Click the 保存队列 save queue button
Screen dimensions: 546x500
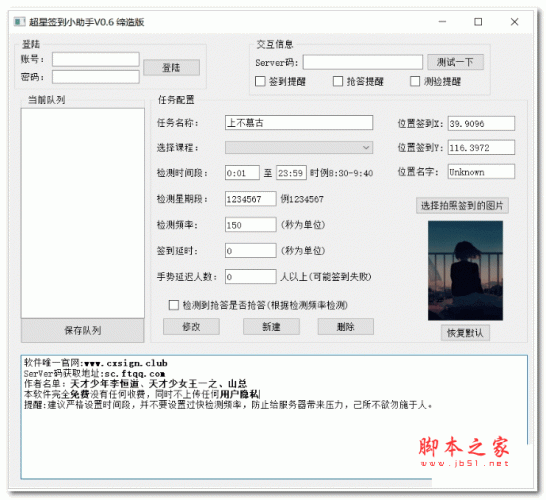click(83, 330)
